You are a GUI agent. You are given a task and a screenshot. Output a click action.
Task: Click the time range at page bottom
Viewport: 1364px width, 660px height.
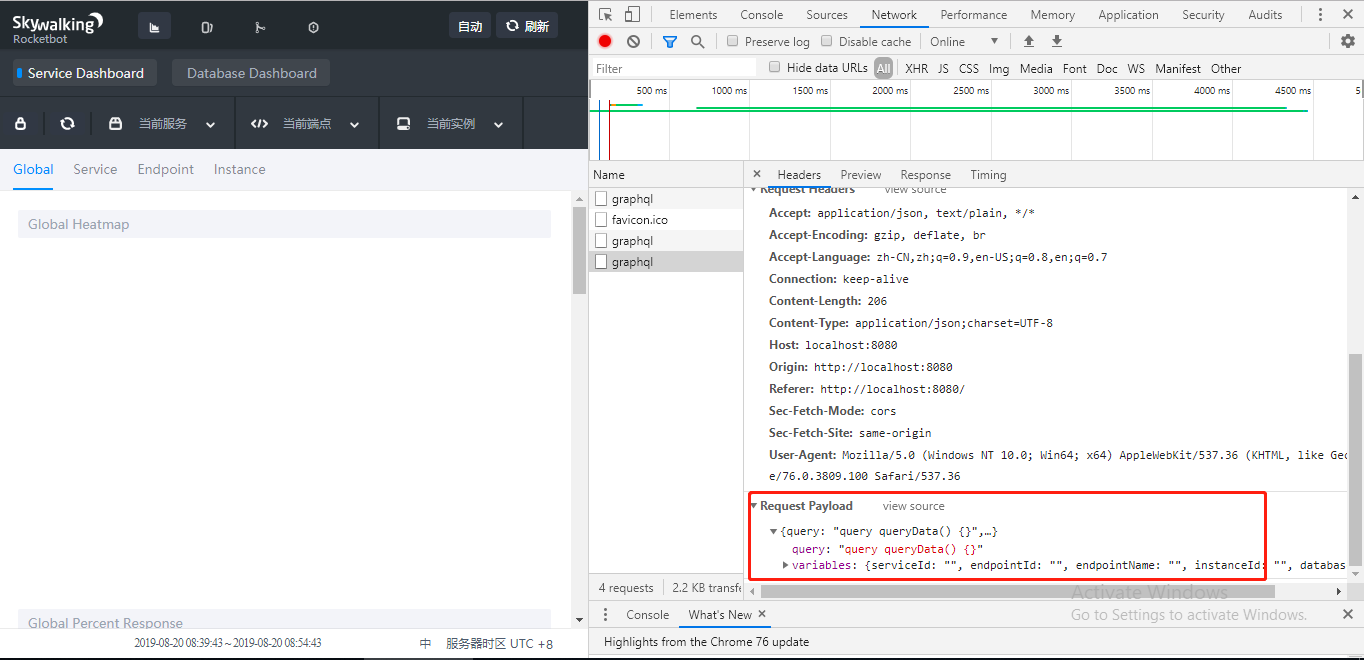pos(228,643)
